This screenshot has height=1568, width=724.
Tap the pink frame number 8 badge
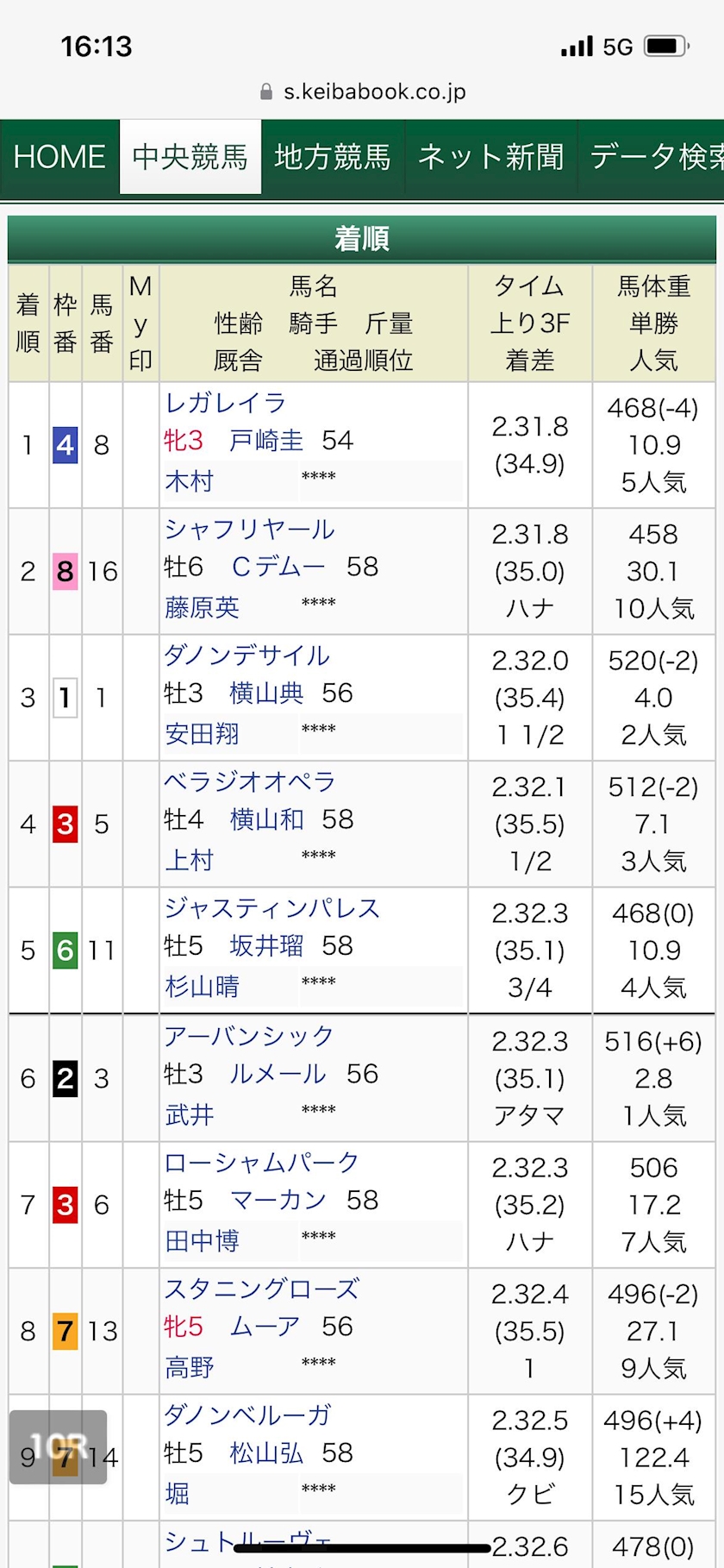click(x=65, y=571)
